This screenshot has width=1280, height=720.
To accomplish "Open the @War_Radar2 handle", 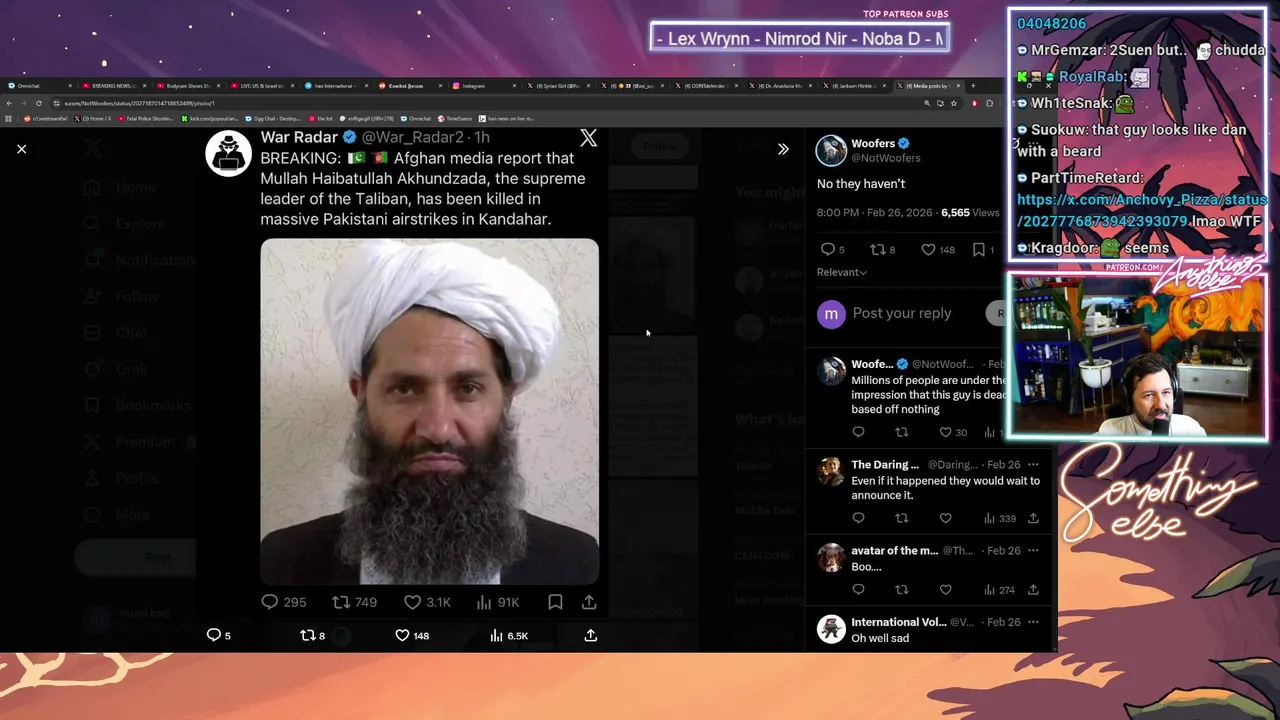I will coord(412,137).
